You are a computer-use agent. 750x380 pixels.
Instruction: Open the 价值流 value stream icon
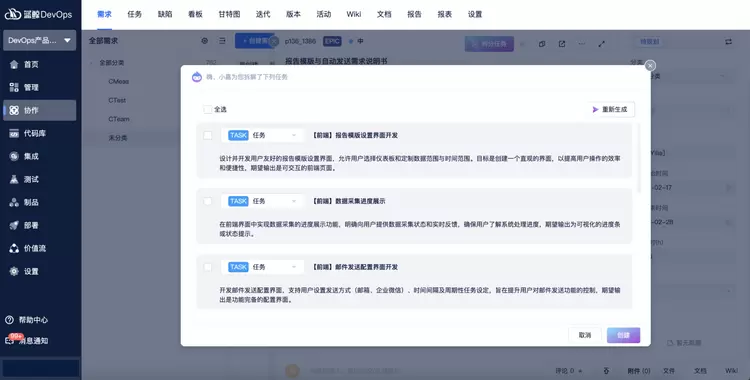coord(14,248)
